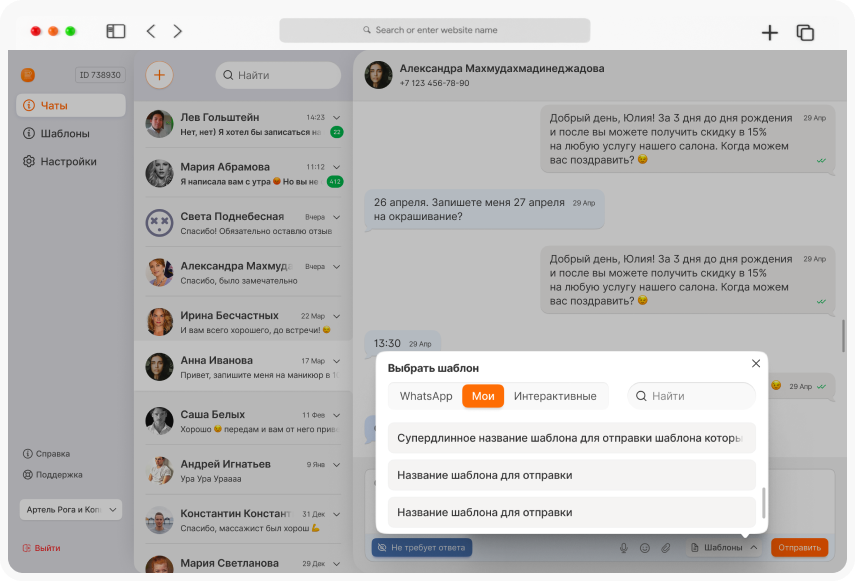Switch to the Мои templates tab

pos(483,396)
